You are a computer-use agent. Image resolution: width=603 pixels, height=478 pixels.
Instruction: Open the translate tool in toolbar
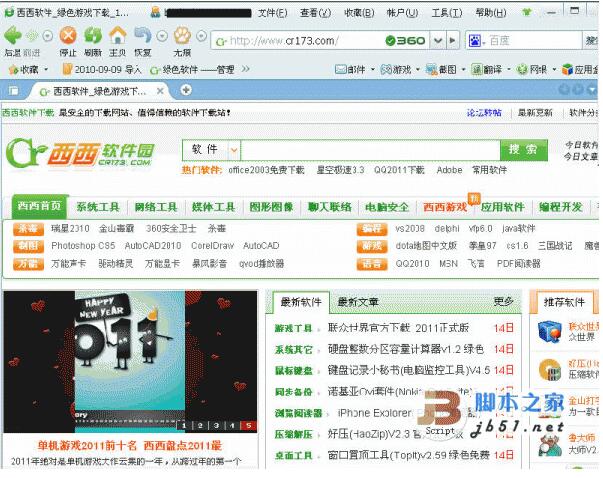tap(487, 70)
